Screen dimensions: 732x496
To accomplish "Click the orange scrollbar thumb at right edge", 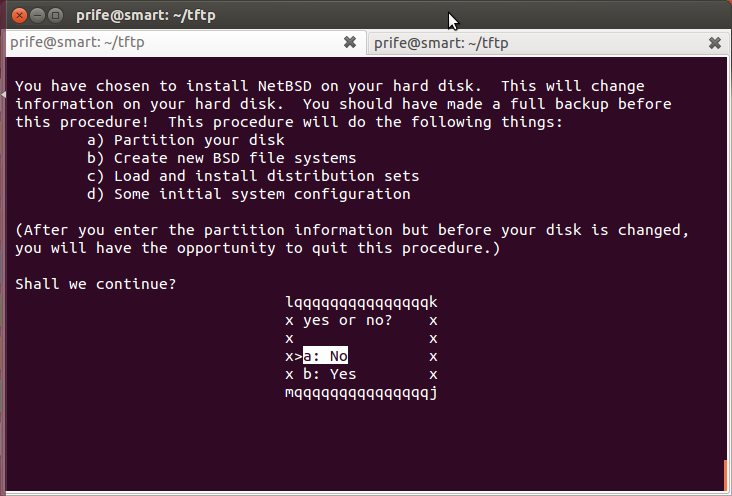I will click(x=725, y=475).
